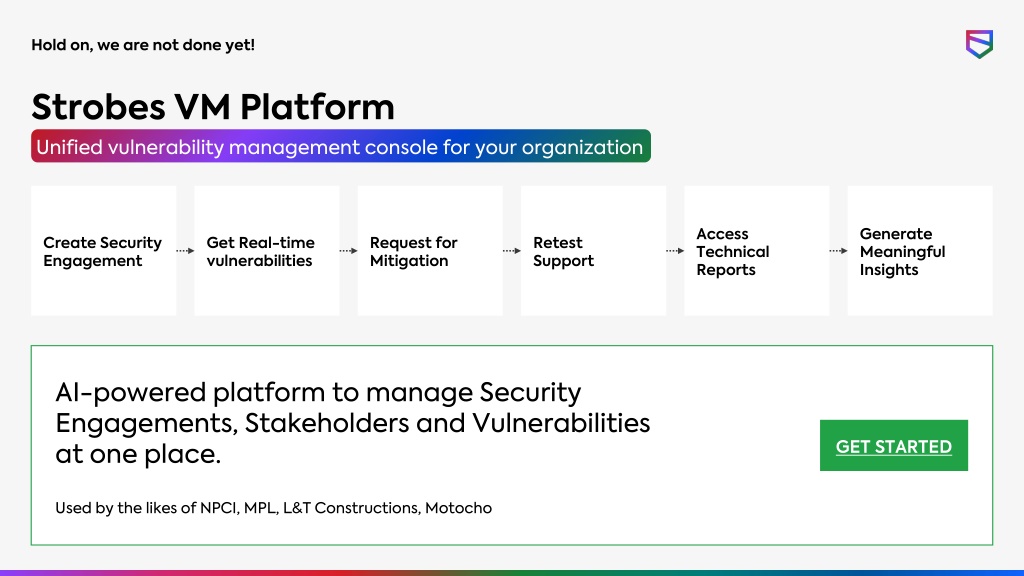This screenshot has width=1024, height=576.
Task: Open the Generate Meaningful Insights card
Action: click(x=920, y=251)
